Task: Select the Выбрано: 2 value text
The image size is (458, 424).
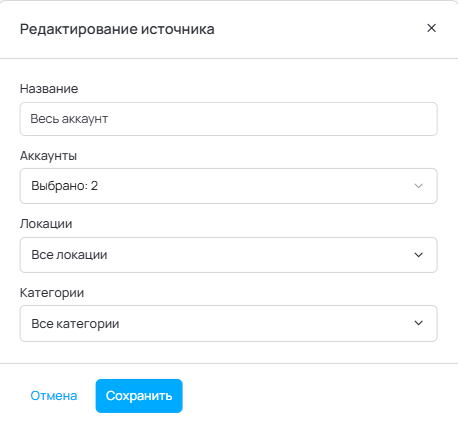Action: coord(65,186)
